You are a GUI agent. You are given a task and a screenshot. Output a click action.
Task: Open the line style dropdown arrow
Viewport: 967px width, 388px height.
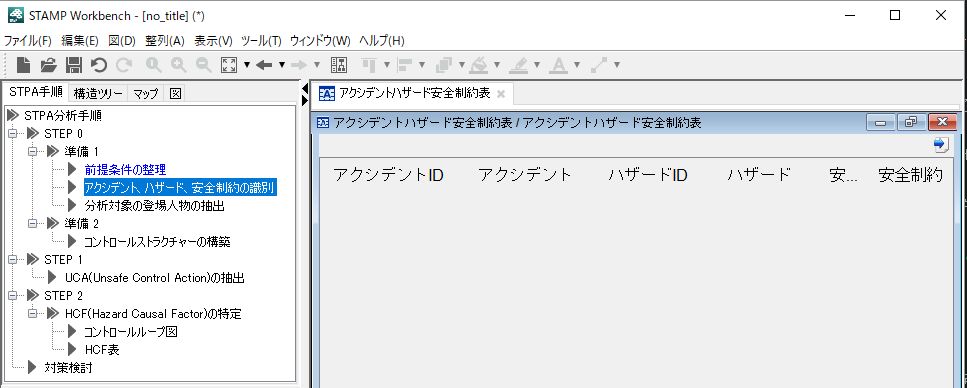tap(616, 65)
